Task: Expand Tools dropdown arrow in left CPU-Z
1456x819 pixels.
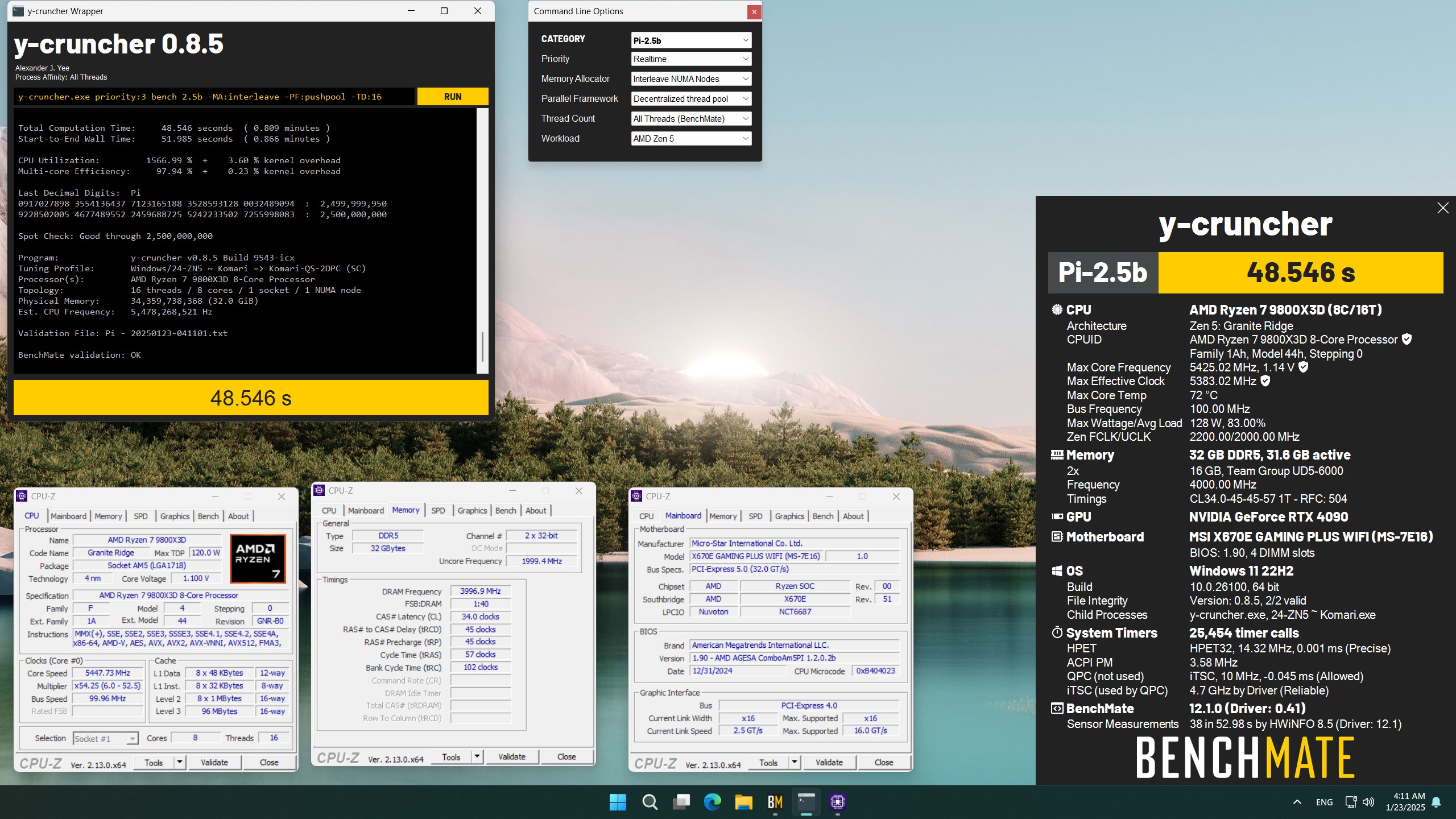Action: 180,763
